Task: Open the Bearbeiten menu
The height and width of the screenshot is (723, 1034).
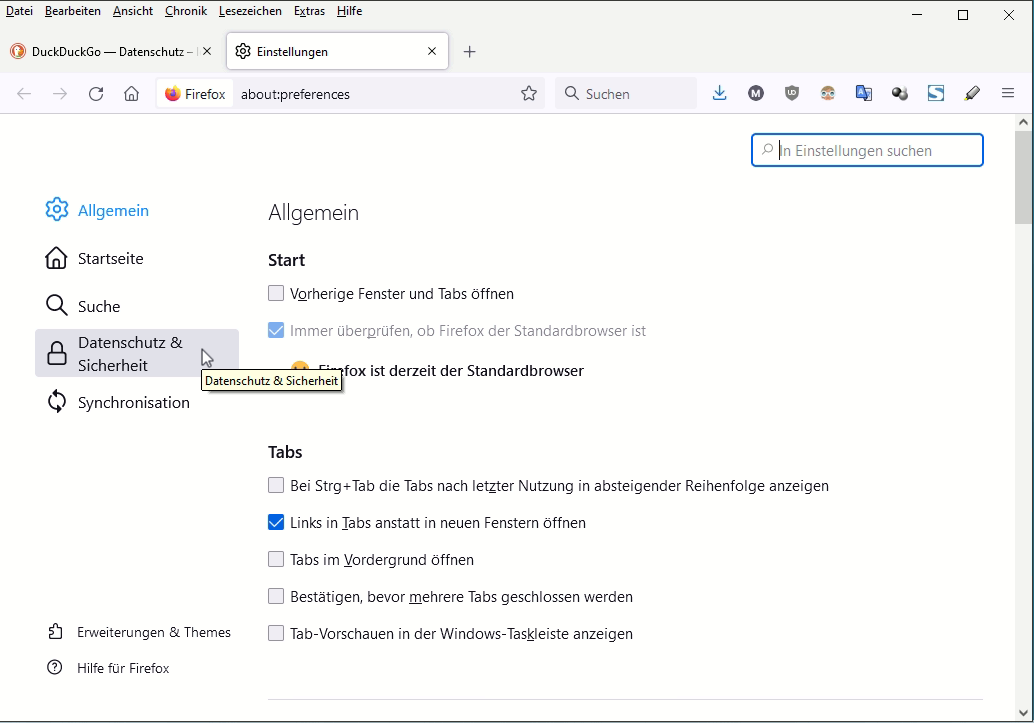Action: click(73, 11)
